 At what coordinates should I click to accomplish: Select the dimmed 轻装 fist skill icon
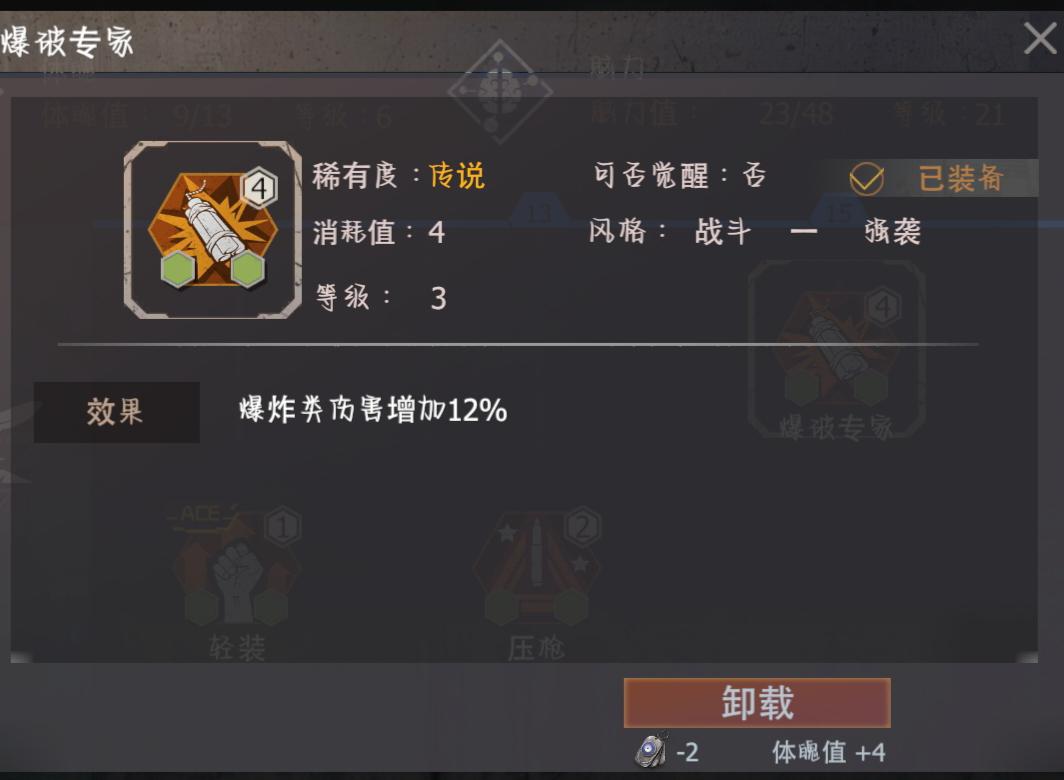click(237, 568)
